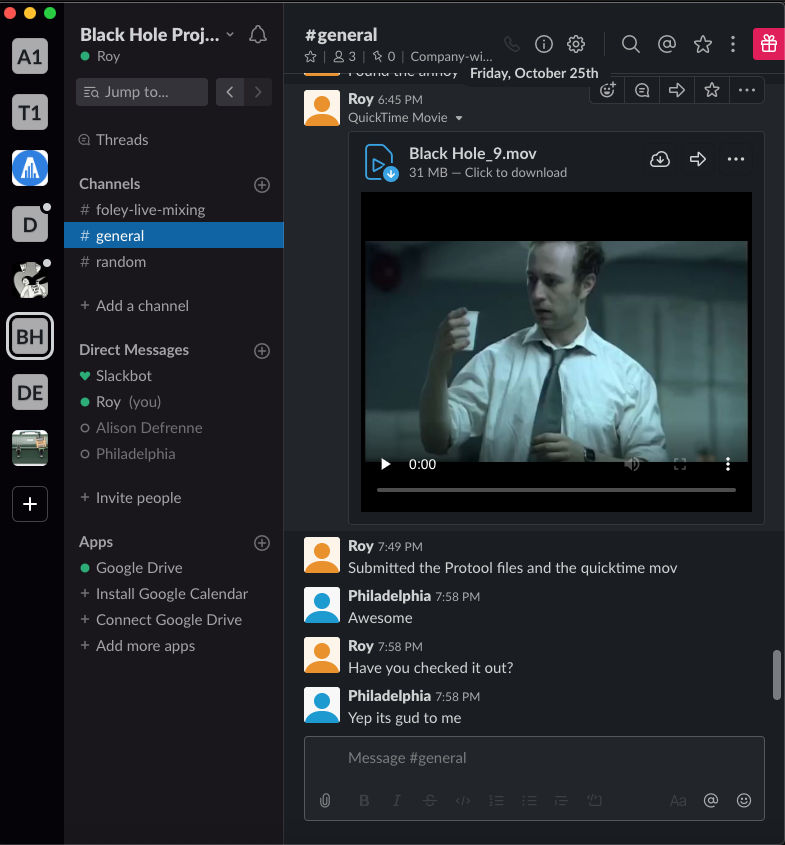Attach a file with the paperclip

pyautogui.click(x=325, y=801)
